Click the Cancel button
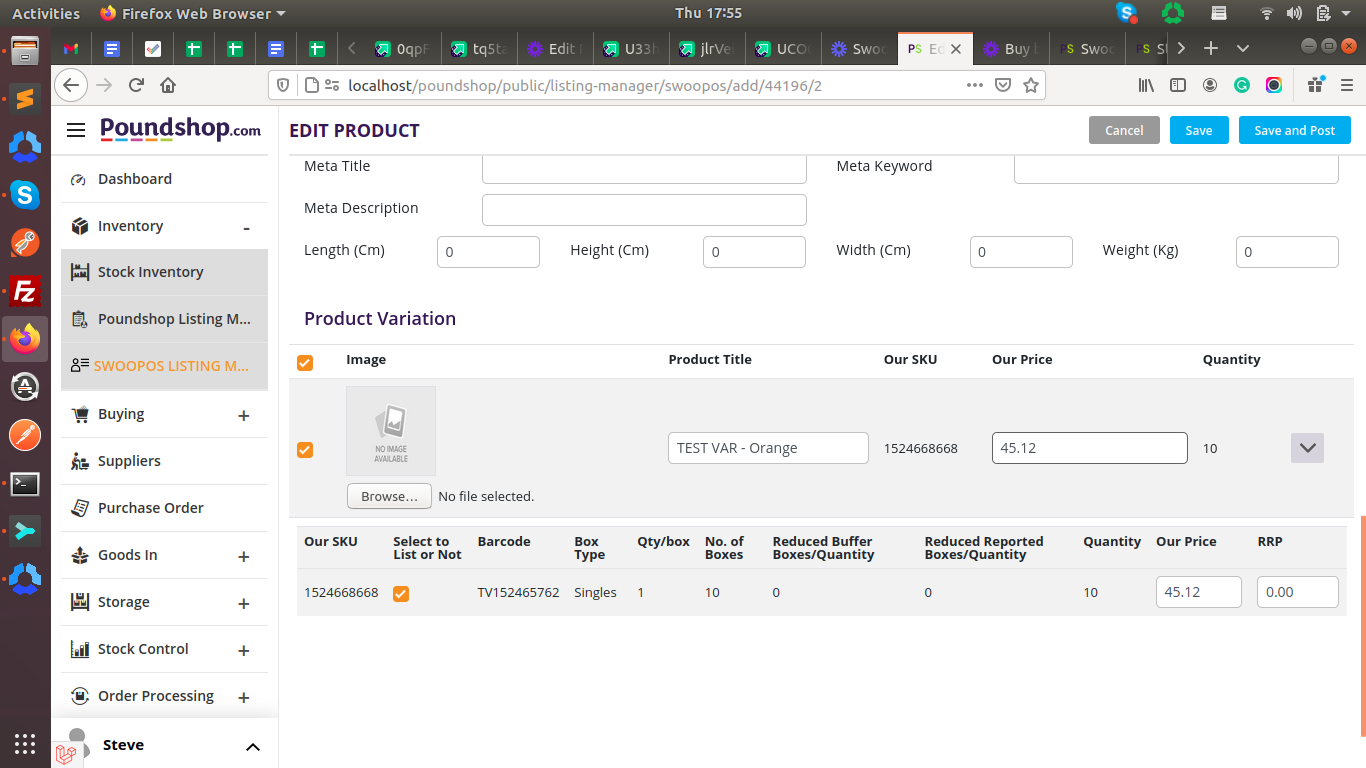Viewport: 1366px width, 768px height. tap(1124, 130)
